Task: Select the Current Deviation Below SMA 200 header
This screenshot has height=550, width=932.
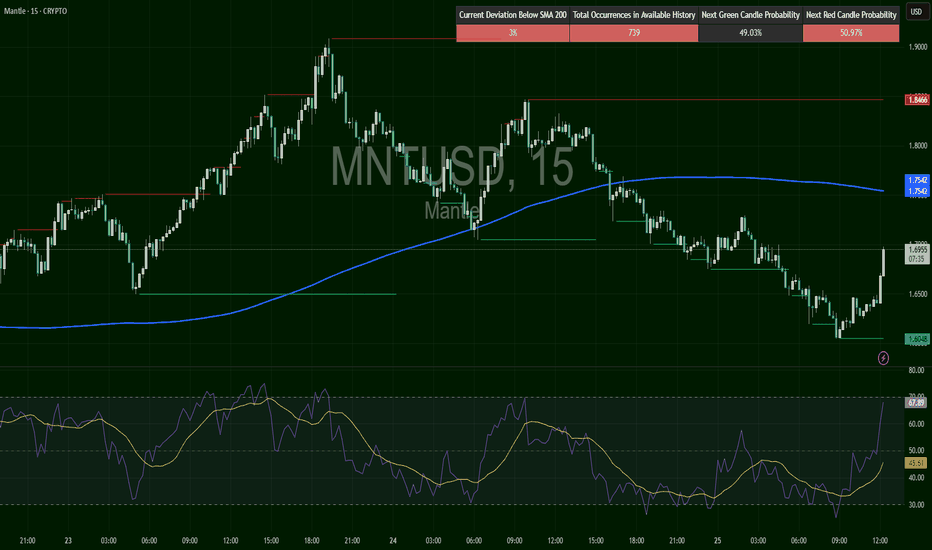Action: click(512, 16)
